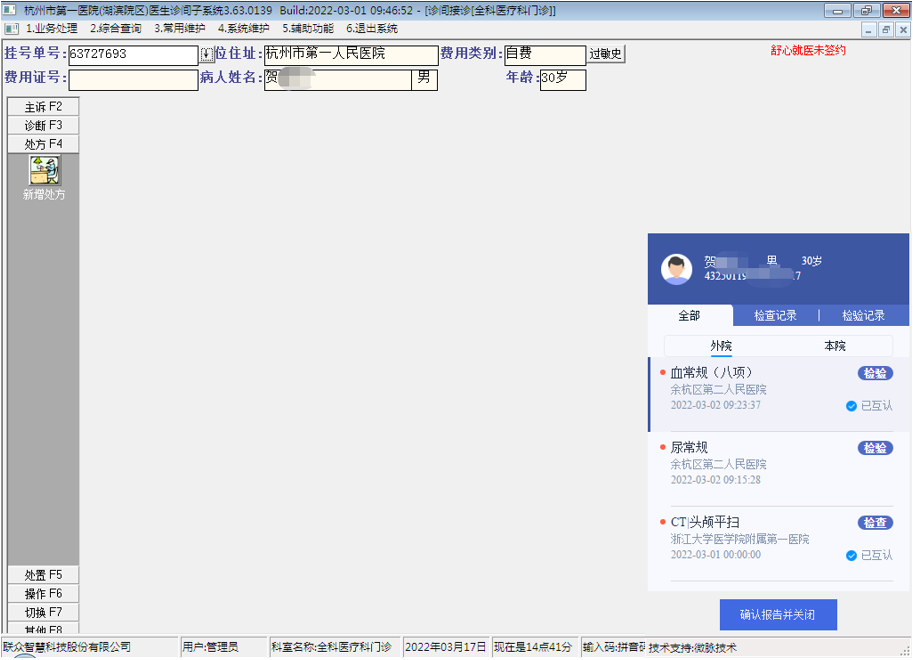Click the 检验 badge beside 尿常规
The width and height of the screenshot is (913, 660).
(874, 447)
